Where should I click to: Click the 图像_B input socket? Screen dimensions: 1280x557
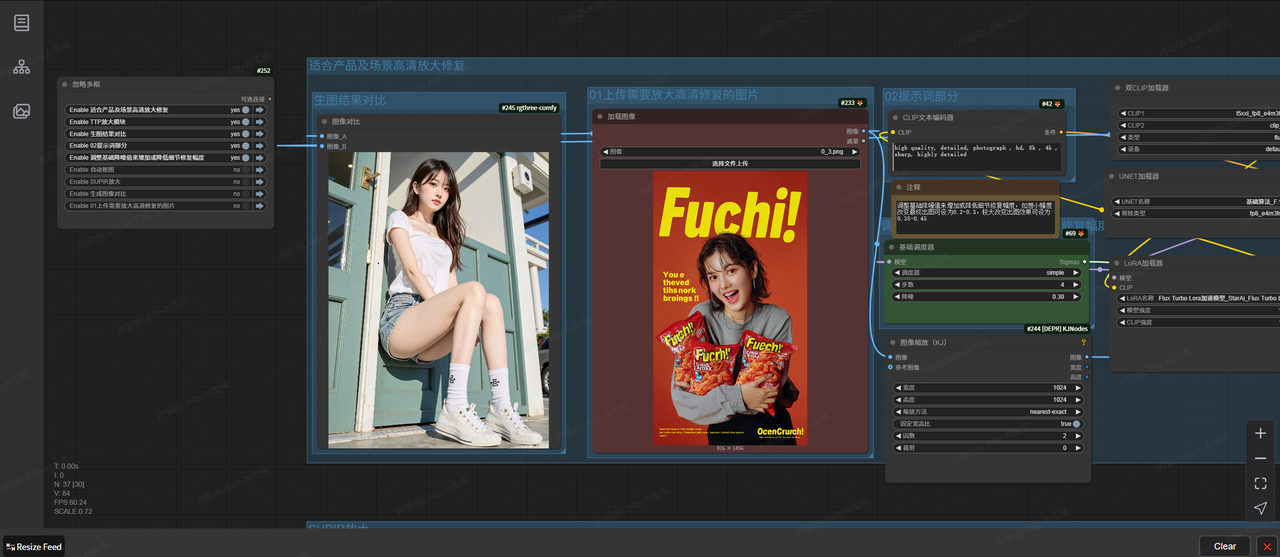pos(322,146)
